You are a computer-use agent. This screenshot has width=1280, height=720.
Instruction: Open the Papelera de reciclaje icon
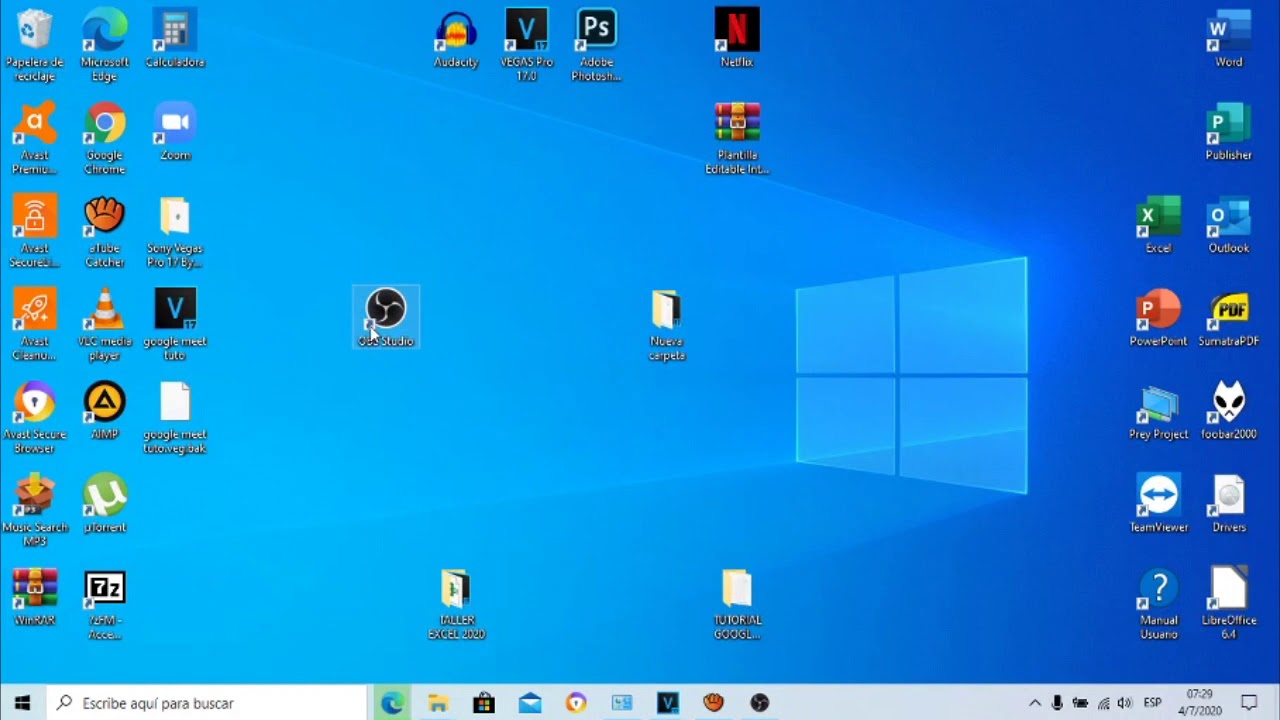[34, 45]
